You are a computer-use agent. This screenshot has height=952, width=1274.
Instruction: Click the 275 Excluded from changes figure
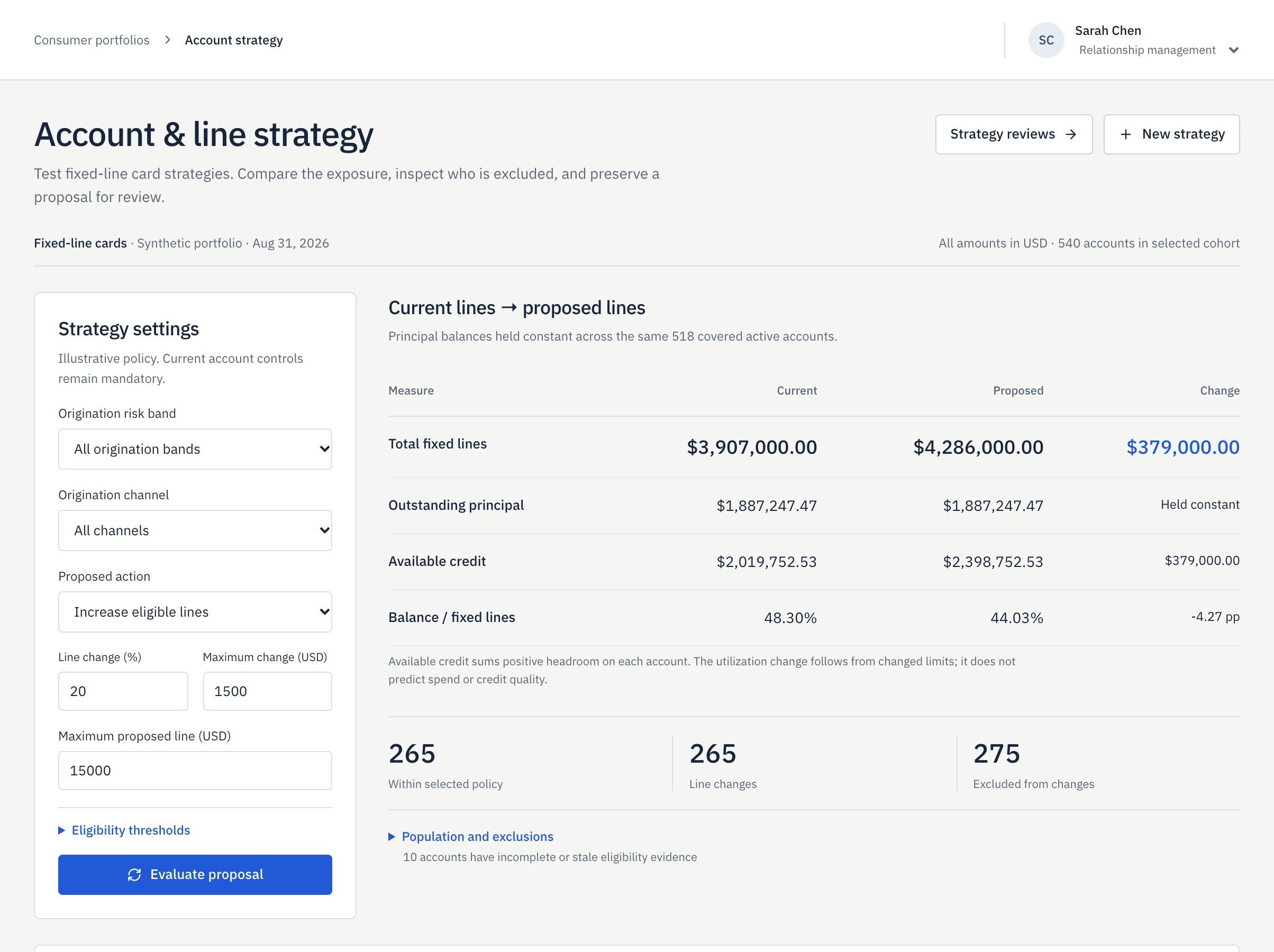coord(996,754)
